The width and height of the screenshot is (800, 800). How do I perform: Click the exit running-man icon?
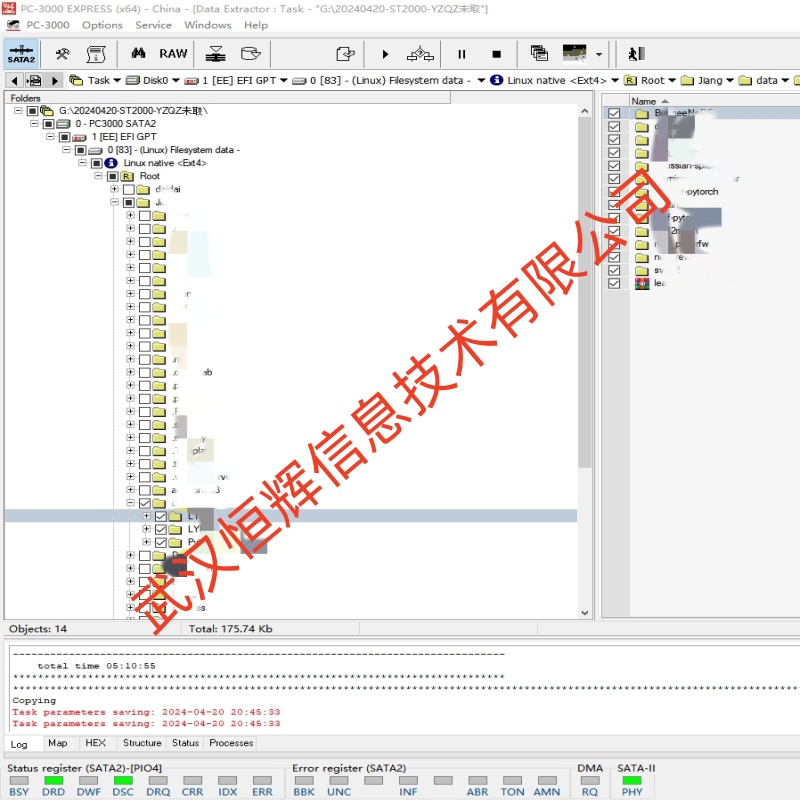(x=636, y=54)
